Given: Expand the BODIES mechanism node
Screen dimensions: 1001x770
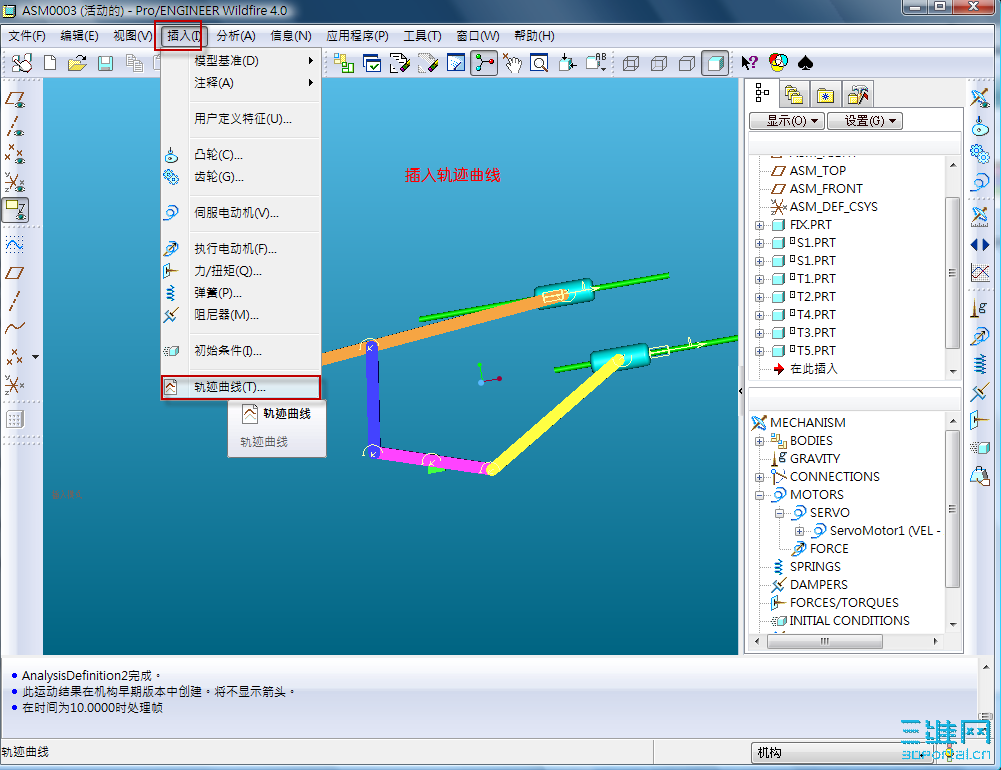Looking at the screenshot, I should click(759, 441).
